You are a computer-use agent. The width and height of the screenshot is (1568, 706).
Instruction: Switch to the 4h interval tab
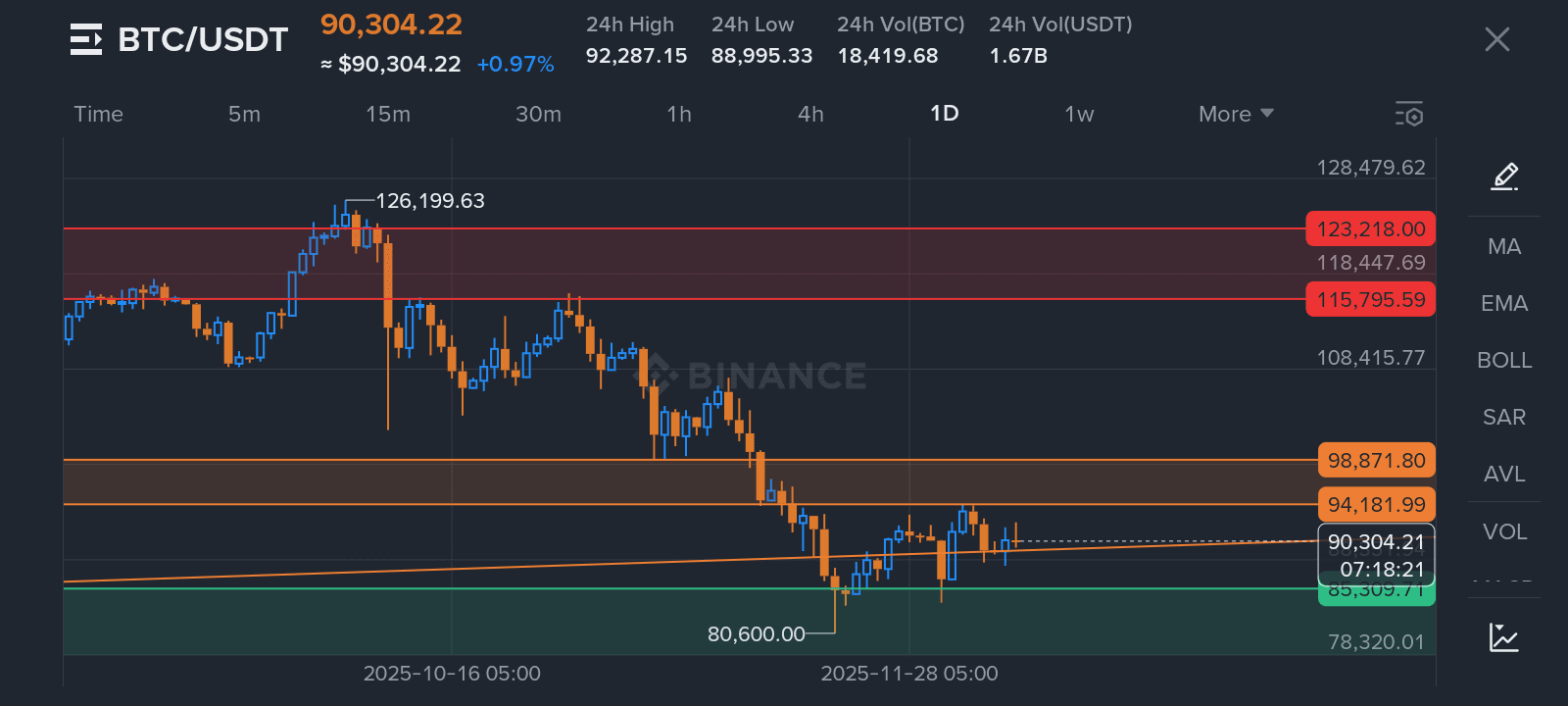pos(810,114)
